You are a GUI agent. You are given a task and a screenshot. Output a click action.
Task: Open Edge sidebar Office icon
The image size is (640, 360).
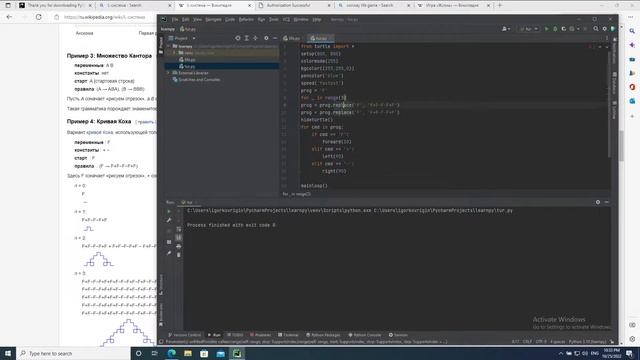click(x=632, y=87)
